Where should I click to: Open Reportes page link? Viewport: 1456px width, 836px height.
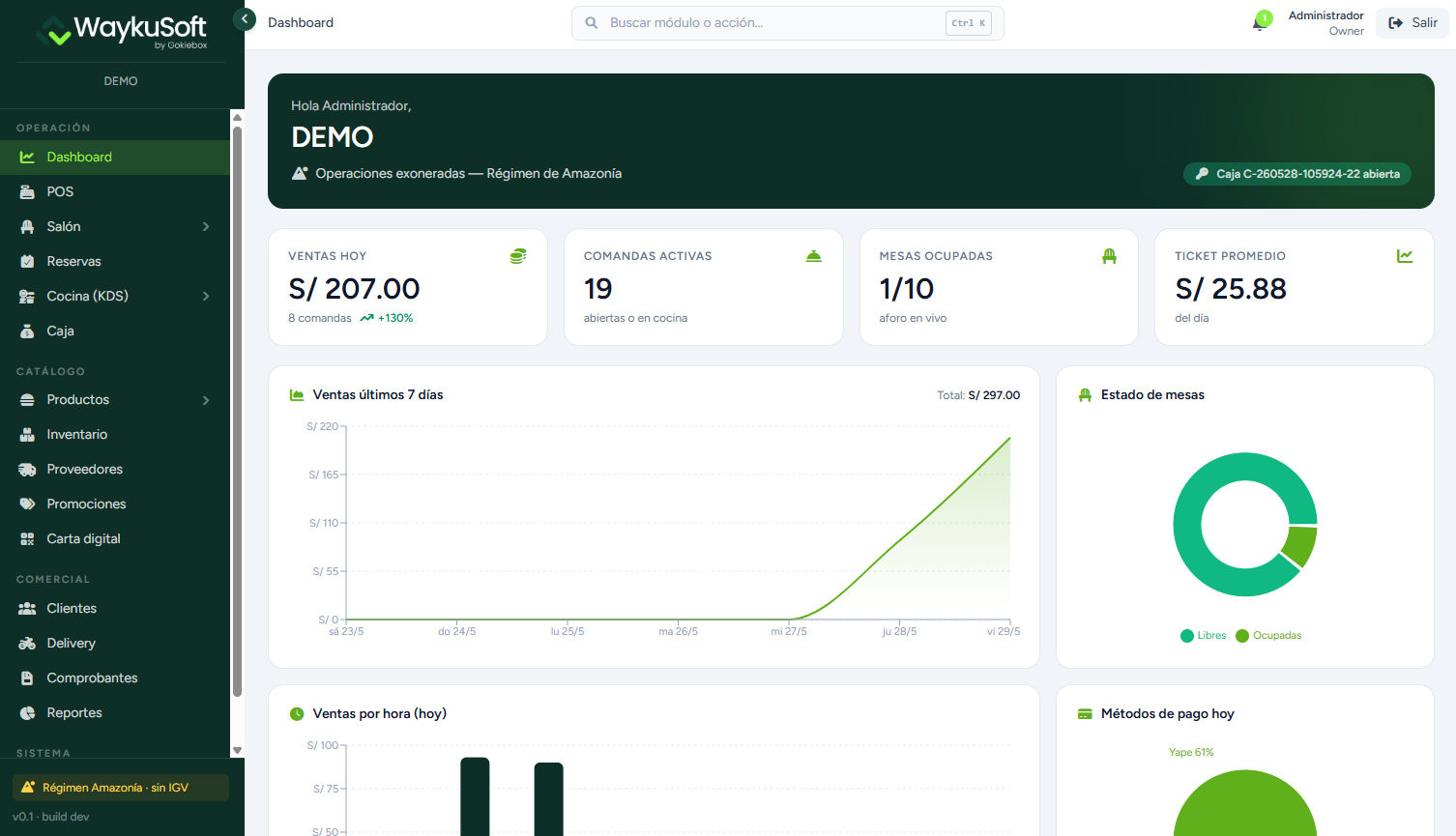point(115,713)
